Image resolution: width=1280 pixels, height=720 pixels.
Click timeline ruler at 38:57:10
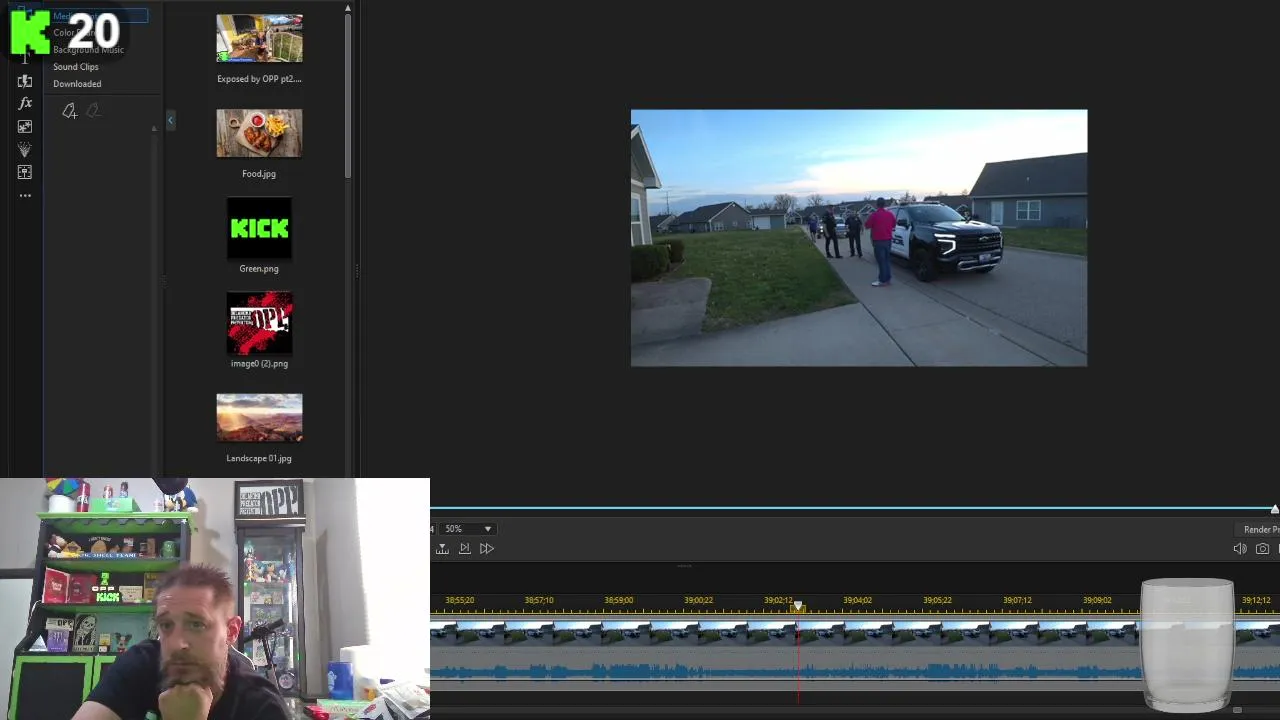(539, 601)
